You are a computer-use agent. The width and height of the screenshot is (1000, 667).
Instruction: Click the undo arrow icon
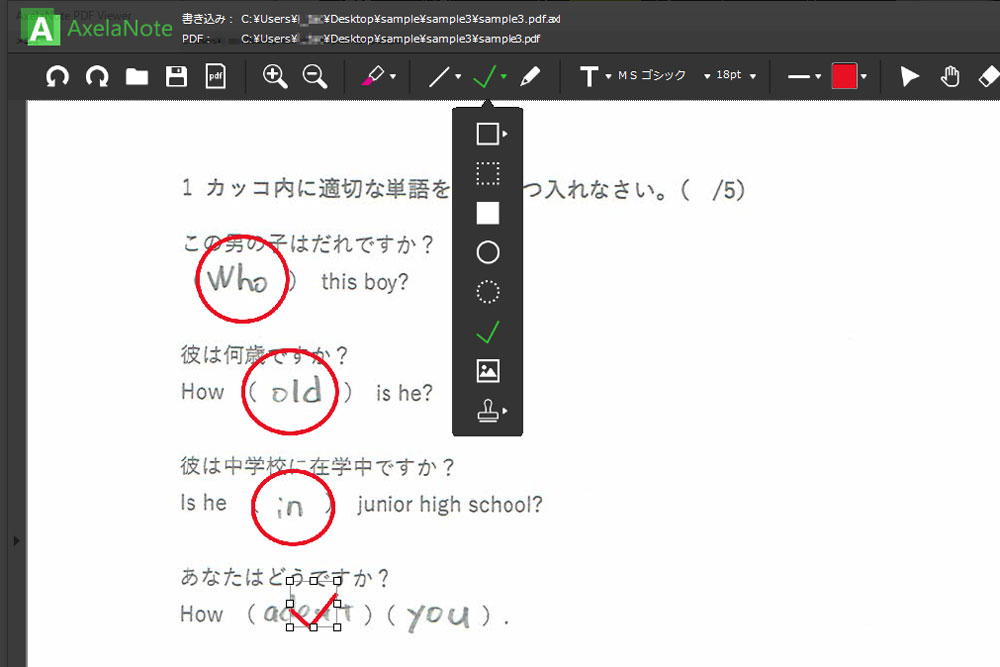tap(57, 77)
